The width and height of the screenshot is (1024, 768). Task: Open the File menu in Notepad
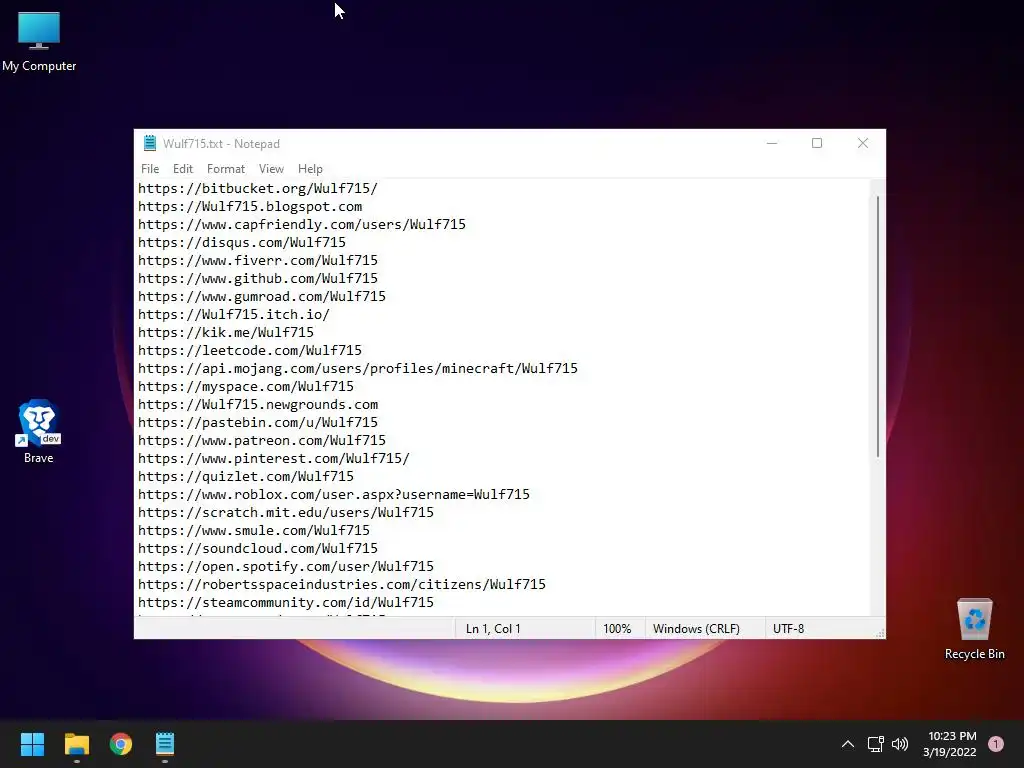pos(150,168)
